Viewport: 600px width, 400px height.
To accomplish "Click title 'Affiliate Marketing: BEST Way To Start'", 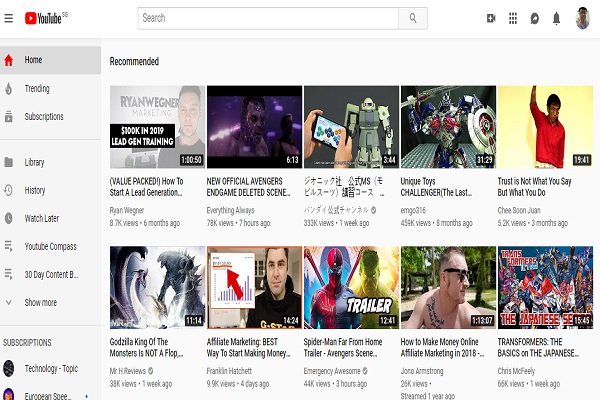I will (x=248, y=348).
